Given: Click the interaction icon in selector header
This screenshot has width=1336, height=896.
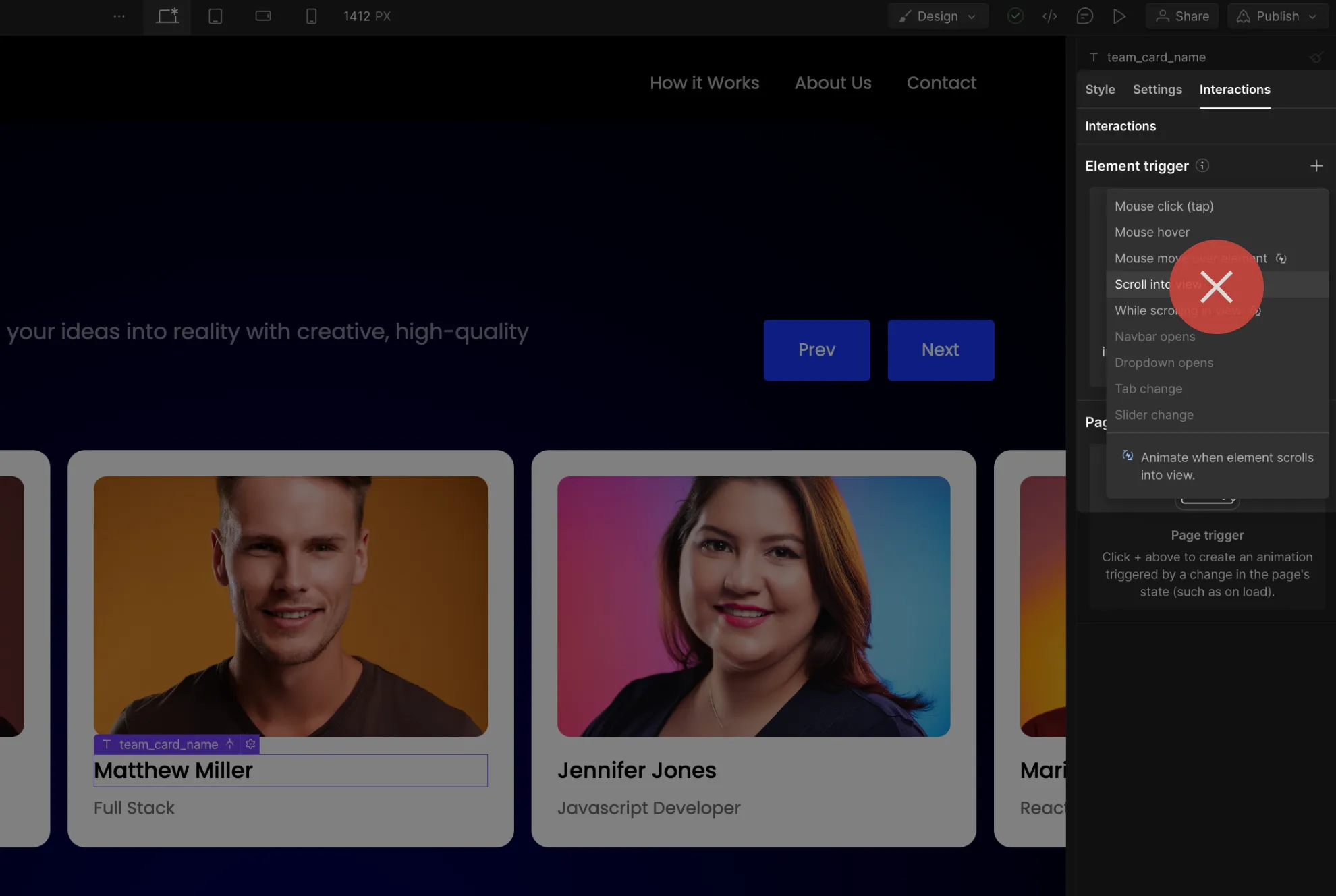Looking at the screenshot, I should pos(1316,57).
